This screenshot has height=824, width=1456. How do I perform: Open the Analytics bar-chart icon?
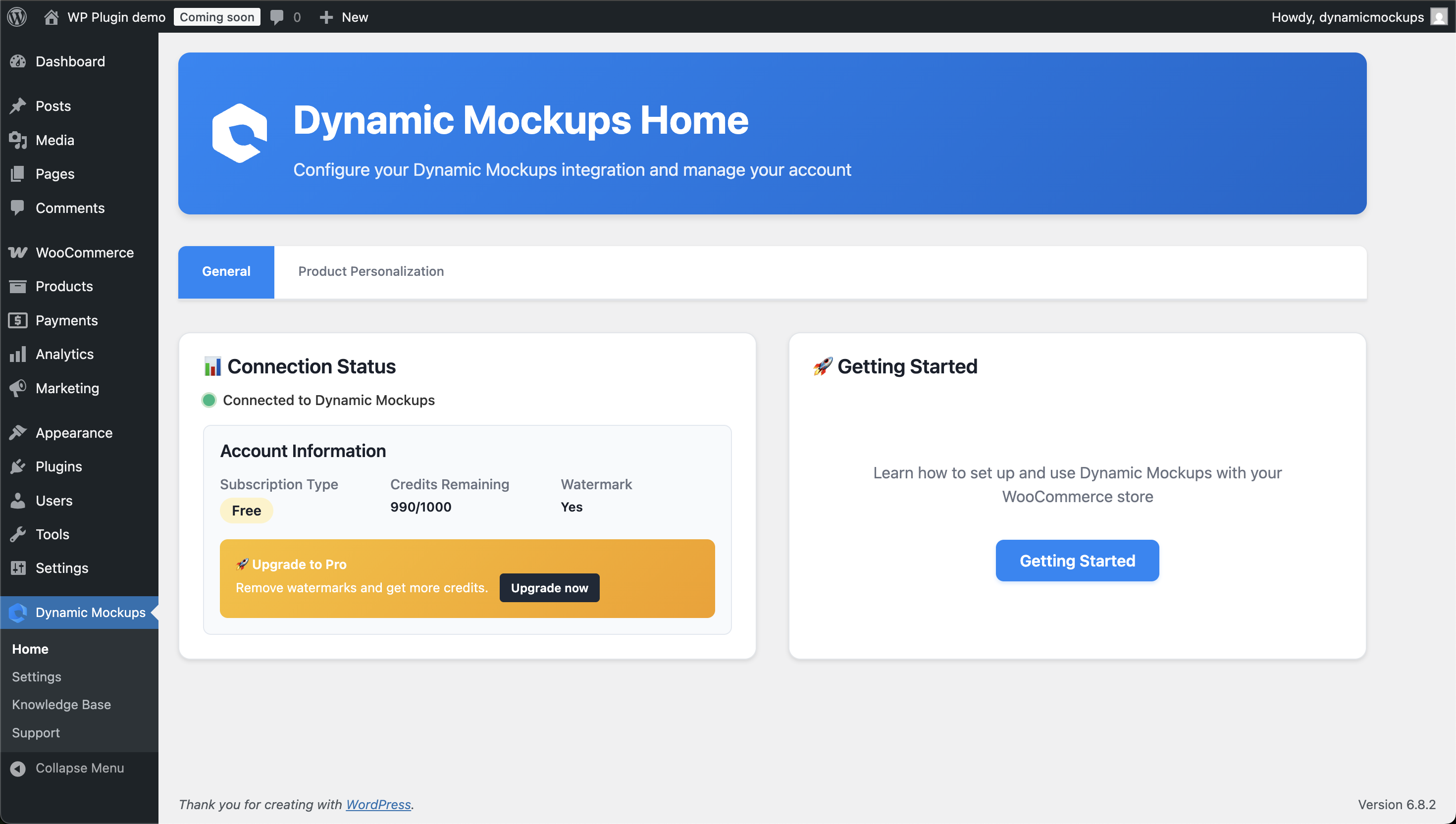point(17,354)
